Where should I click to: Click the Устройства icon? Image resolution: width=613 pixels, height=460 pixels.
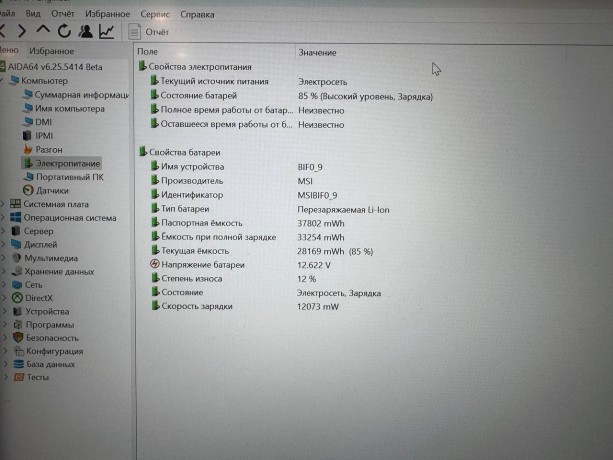17,311
